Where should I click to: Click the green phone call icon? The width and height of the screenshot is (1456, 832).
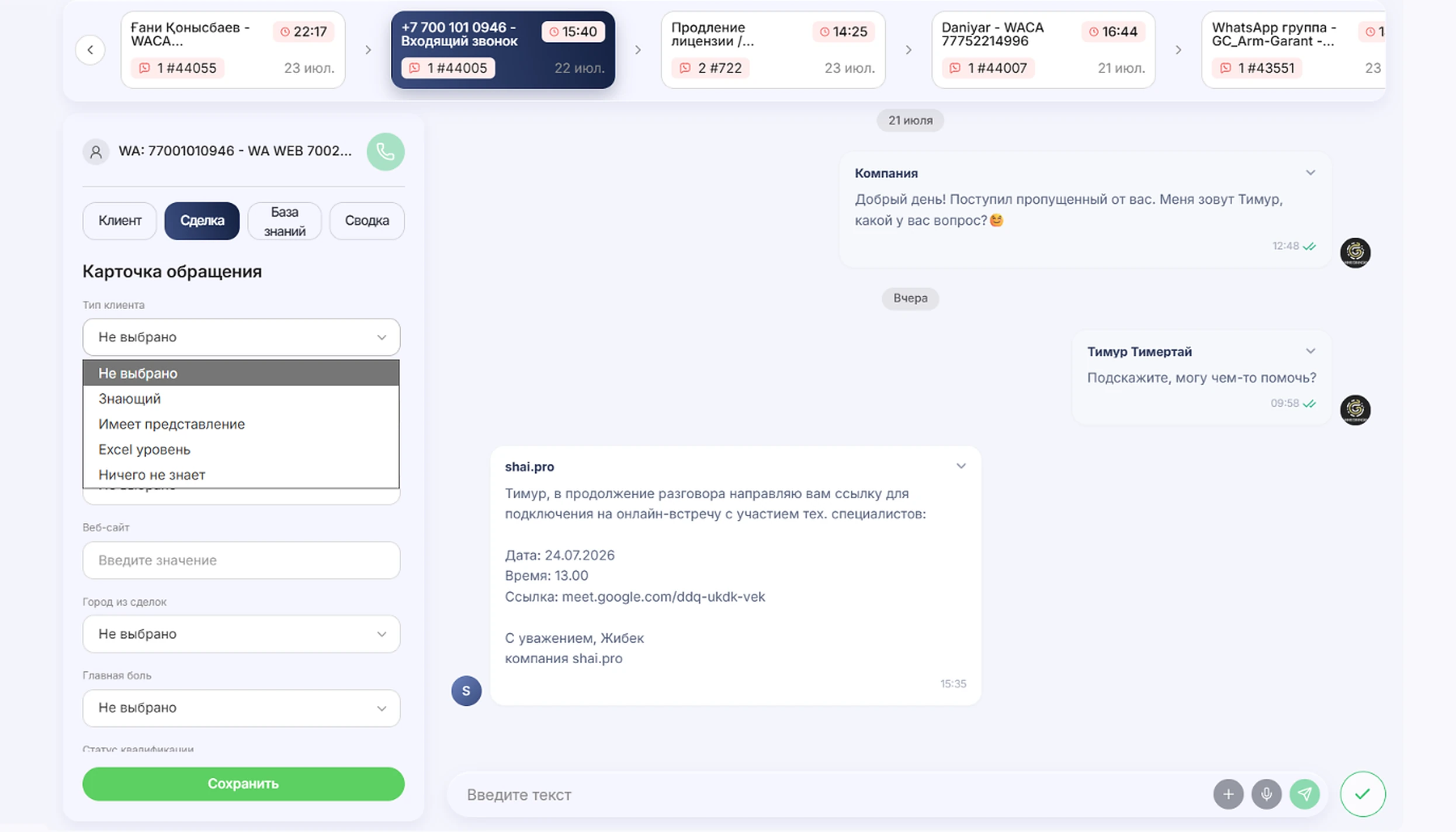tap(386, 152)
